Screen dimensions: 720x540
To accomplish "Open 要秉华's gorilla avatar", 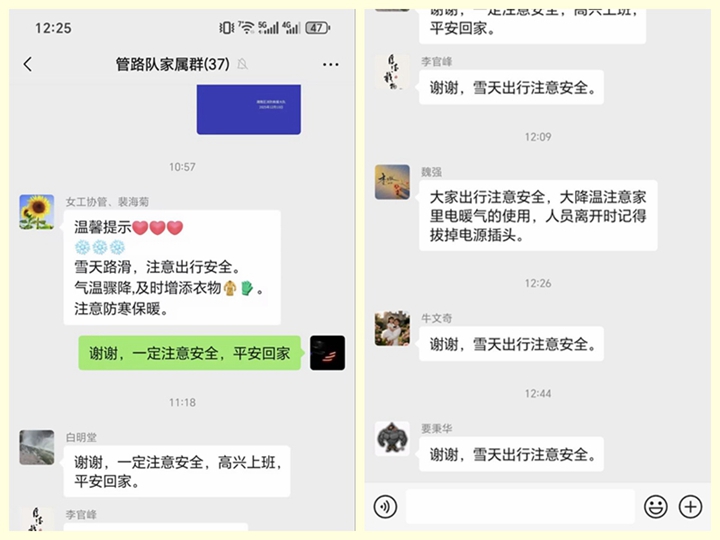I will pyautogui.click(x=392, y=439).
